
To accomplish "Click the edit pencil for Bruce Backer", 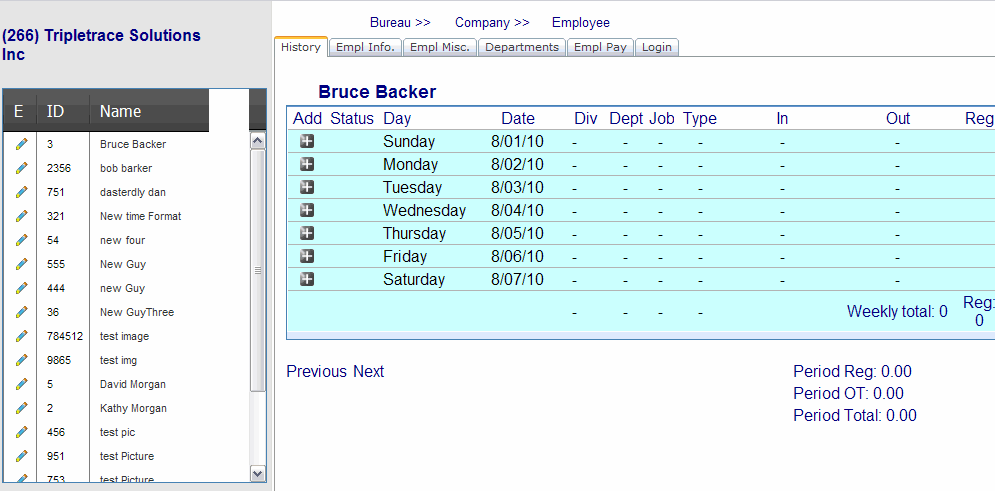I will pos(21,144).
